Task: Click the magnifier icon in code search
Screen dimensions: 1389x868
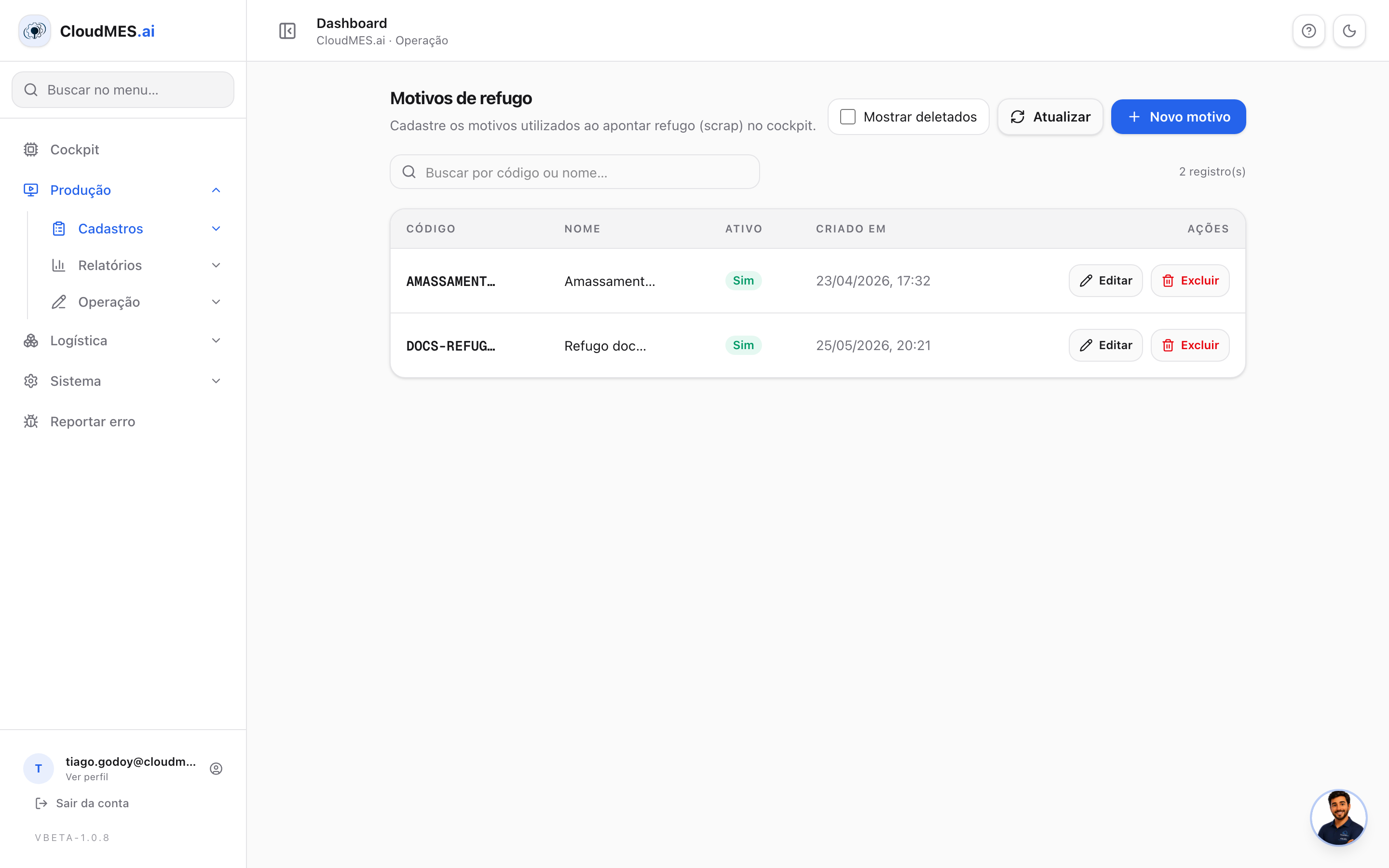Action: (409, 172)
